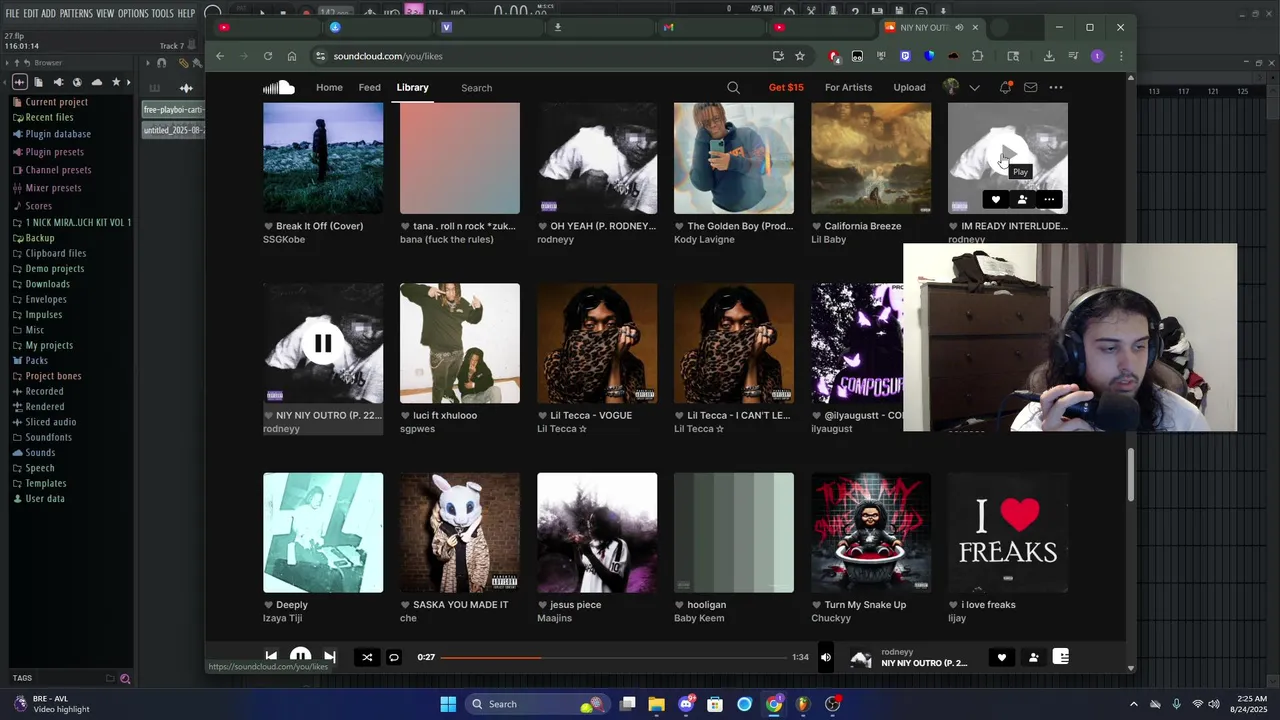1280x720 pixels.
Task: Expand Current project in FL browser
Action: [57, 102]
